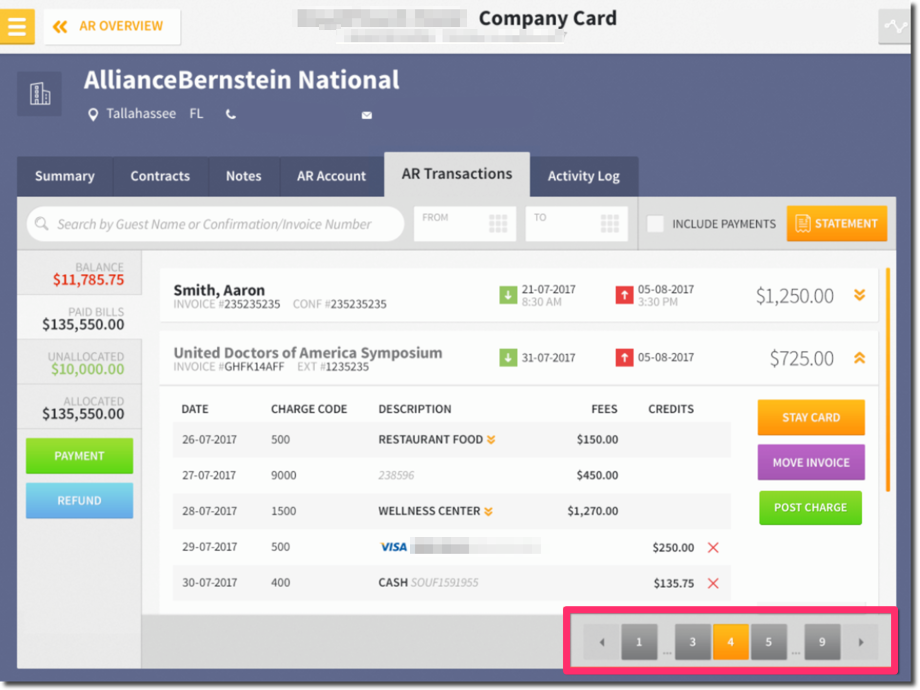Open the Contracts tab

coord(160,176)
